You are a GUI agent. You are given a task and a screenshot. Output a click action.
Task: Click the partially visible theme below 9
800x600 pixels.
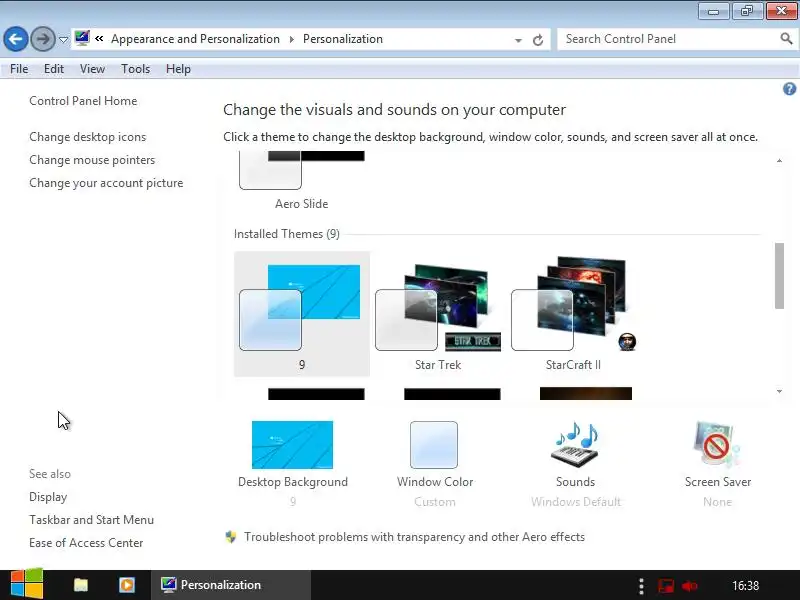coord(316,394)
